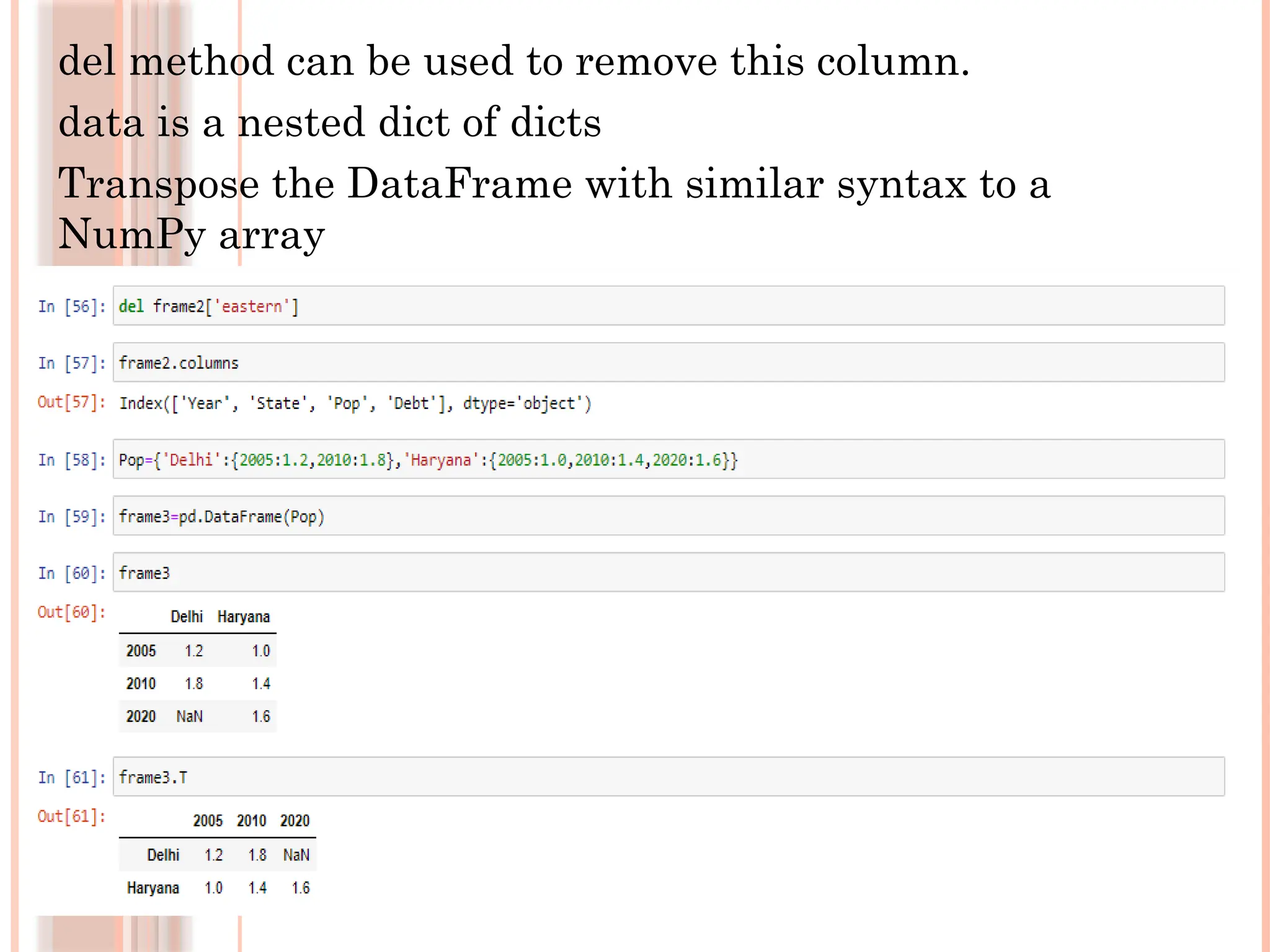
Task: Click the 'Transpose the DataFrame' sentence
Action: [x=554, y=208]
